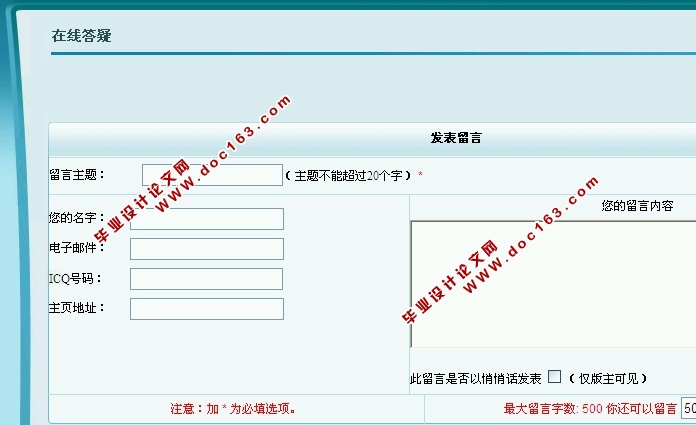Select the 电子邮件 input field
This screenshot has height=425, width=696.
click(207, 249)
